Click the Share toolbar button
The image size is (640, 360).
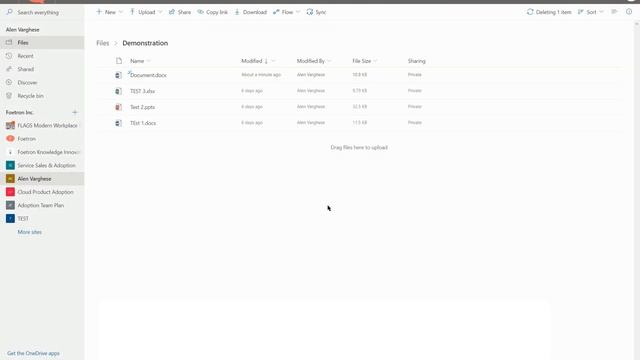pyautogui.click(x=180, y=12)
